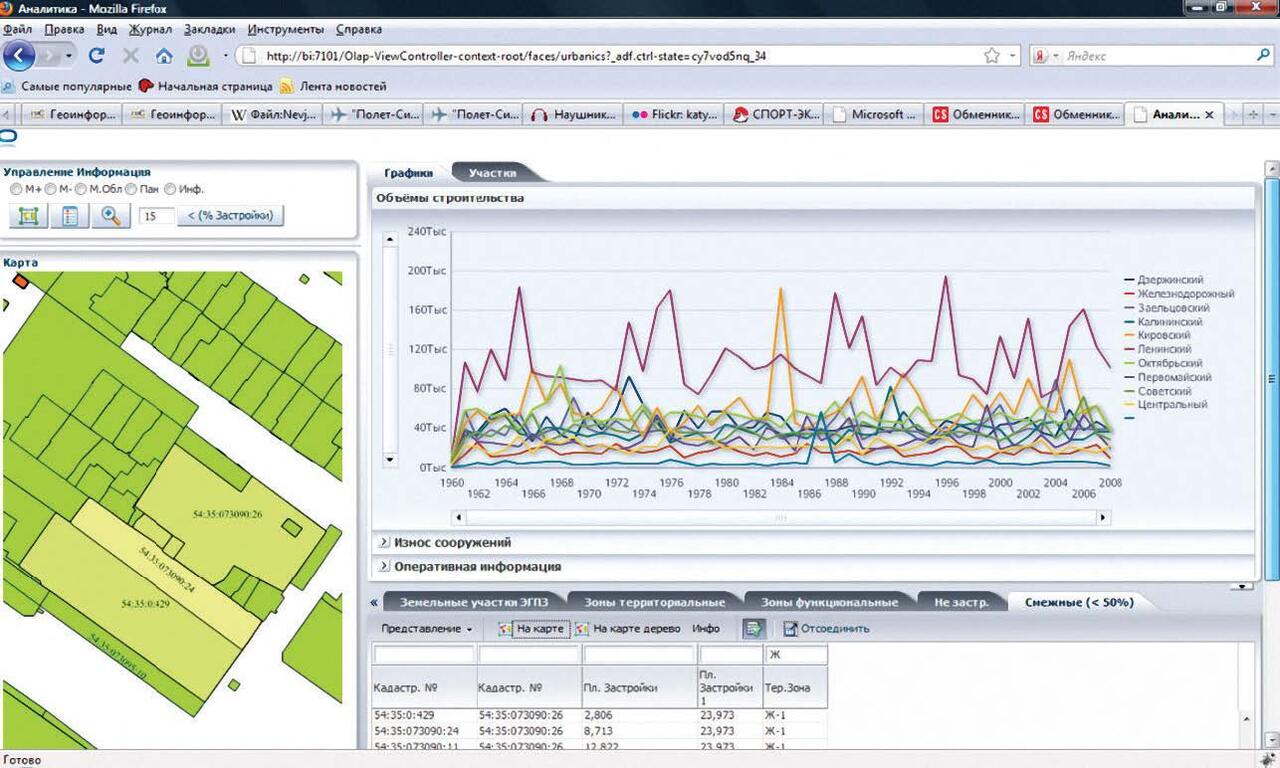
Task: Click the Firefox forward navigation arrow
Action: [50, 56]
